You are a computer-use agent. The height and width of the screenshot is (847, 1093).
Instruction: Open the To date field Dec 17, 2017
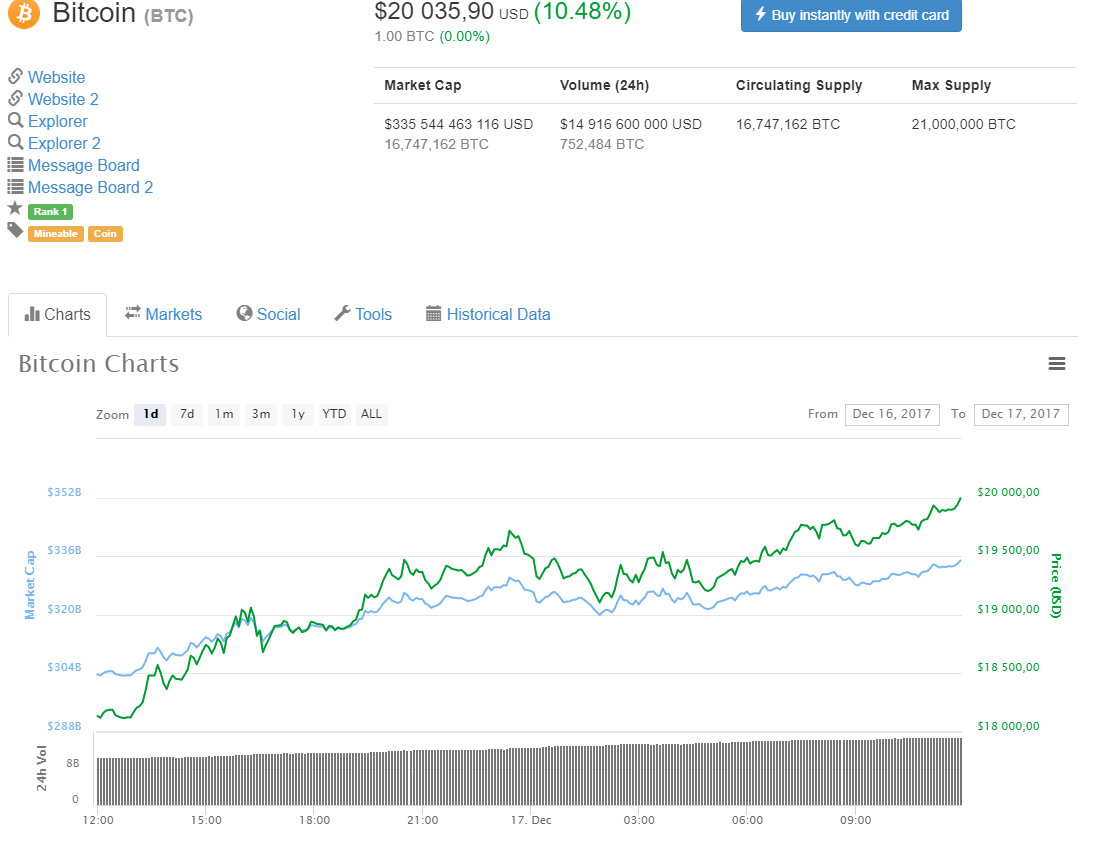(x=1020, y=414)
